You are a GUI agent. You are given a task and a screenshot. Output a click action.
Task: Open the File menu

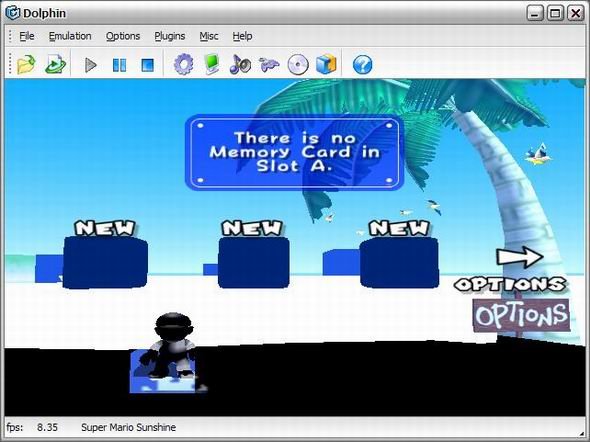pyautogui.click(x=27, y=36)
